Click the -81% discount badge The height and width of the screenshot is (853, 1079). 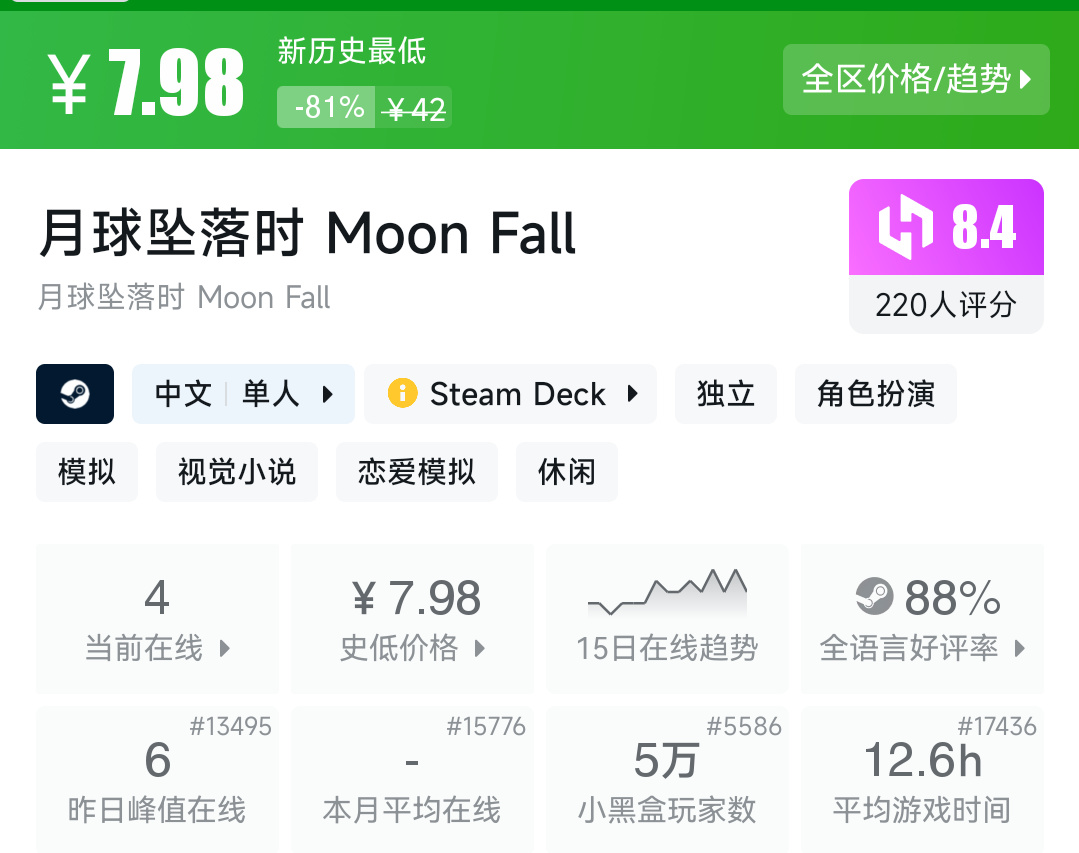coord(329,107)
